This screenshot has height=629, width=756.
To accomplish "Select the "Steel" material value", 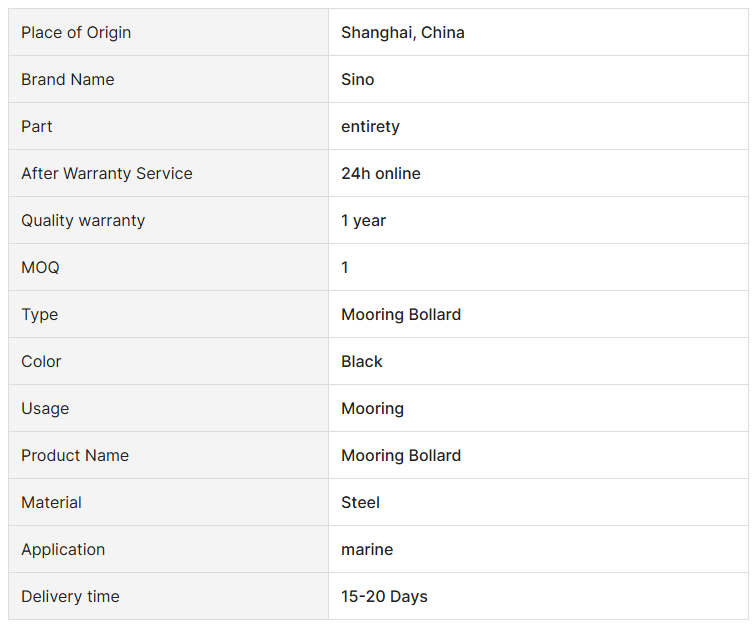I will coord(360,502).
